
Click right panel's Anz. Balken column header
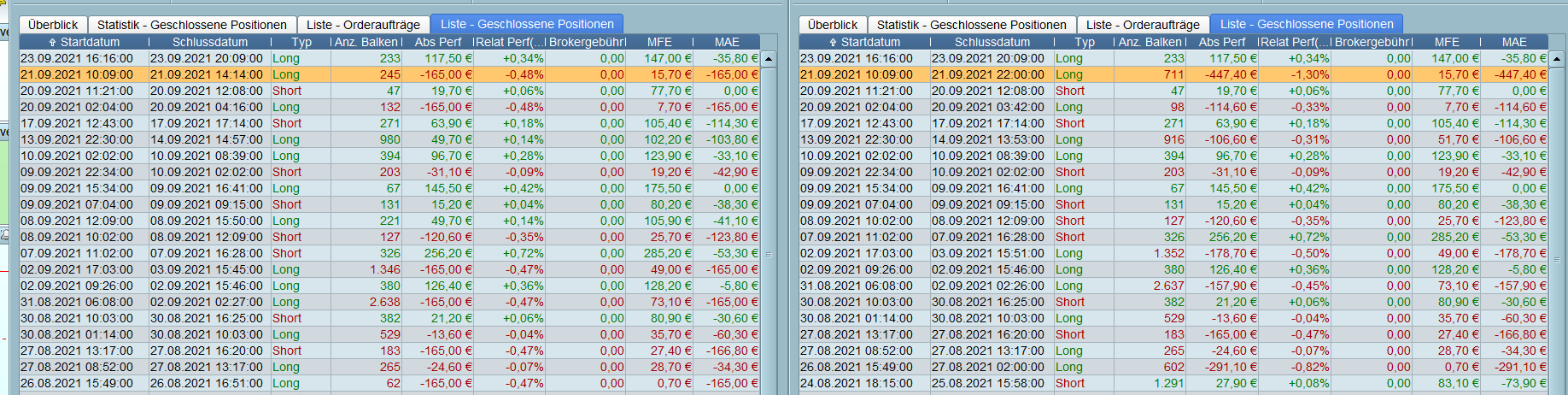coord(1150,42)
